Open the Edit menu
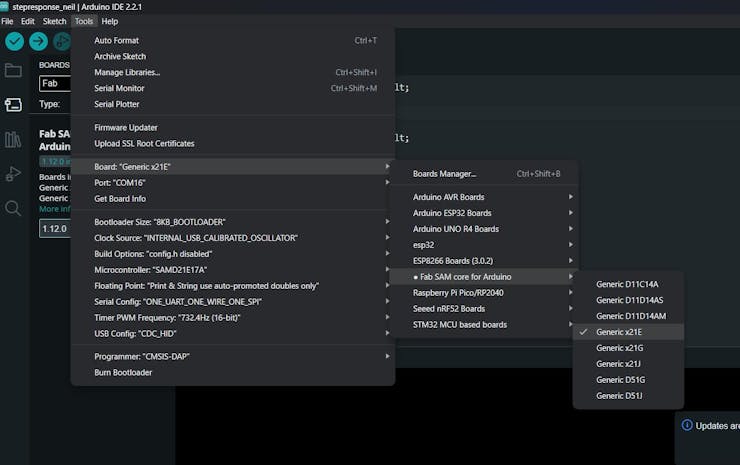Screen dimensions: 740x465 tap(28, 21)
